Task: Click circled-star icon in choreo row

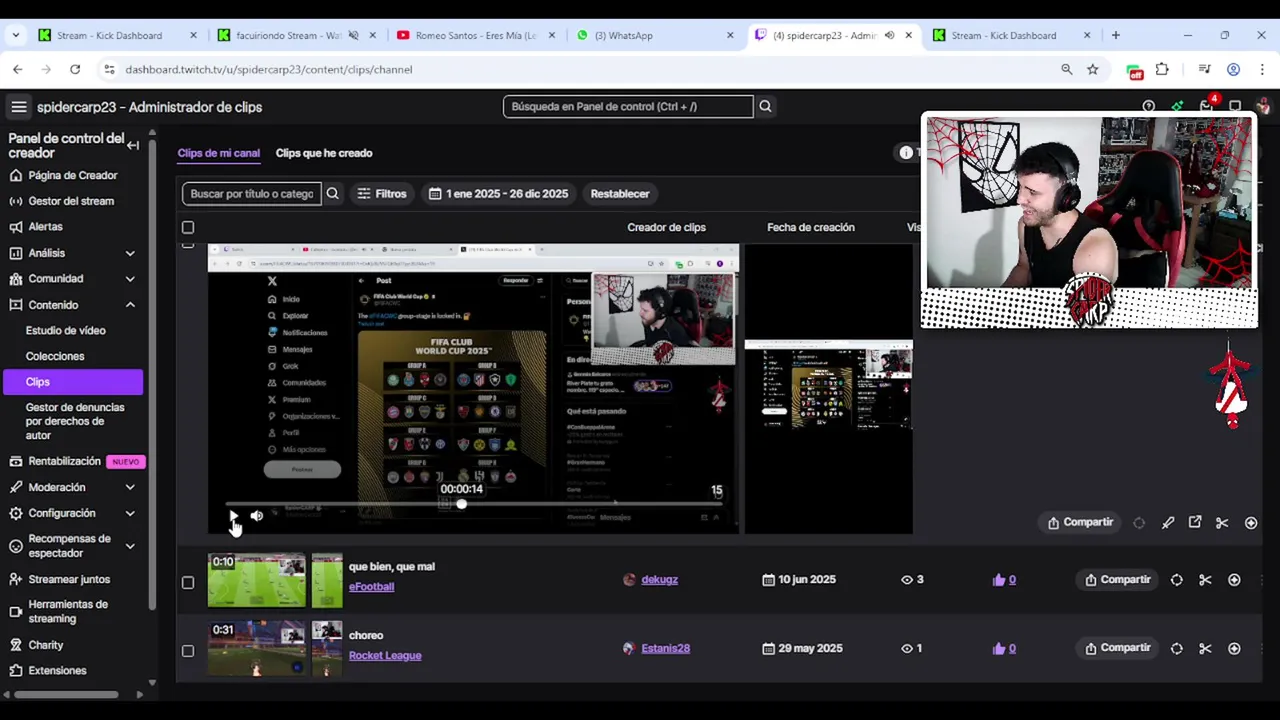Action: point(1234,648)
